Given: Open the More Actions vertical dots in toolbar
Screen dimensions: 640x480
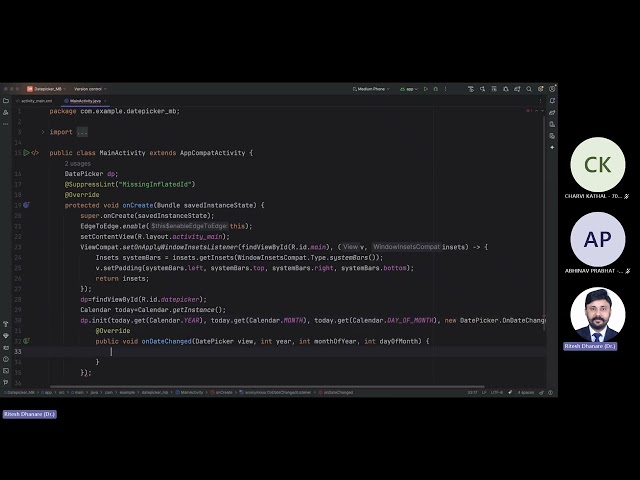Looking at the screenshot, I should (x=445, y=89).
